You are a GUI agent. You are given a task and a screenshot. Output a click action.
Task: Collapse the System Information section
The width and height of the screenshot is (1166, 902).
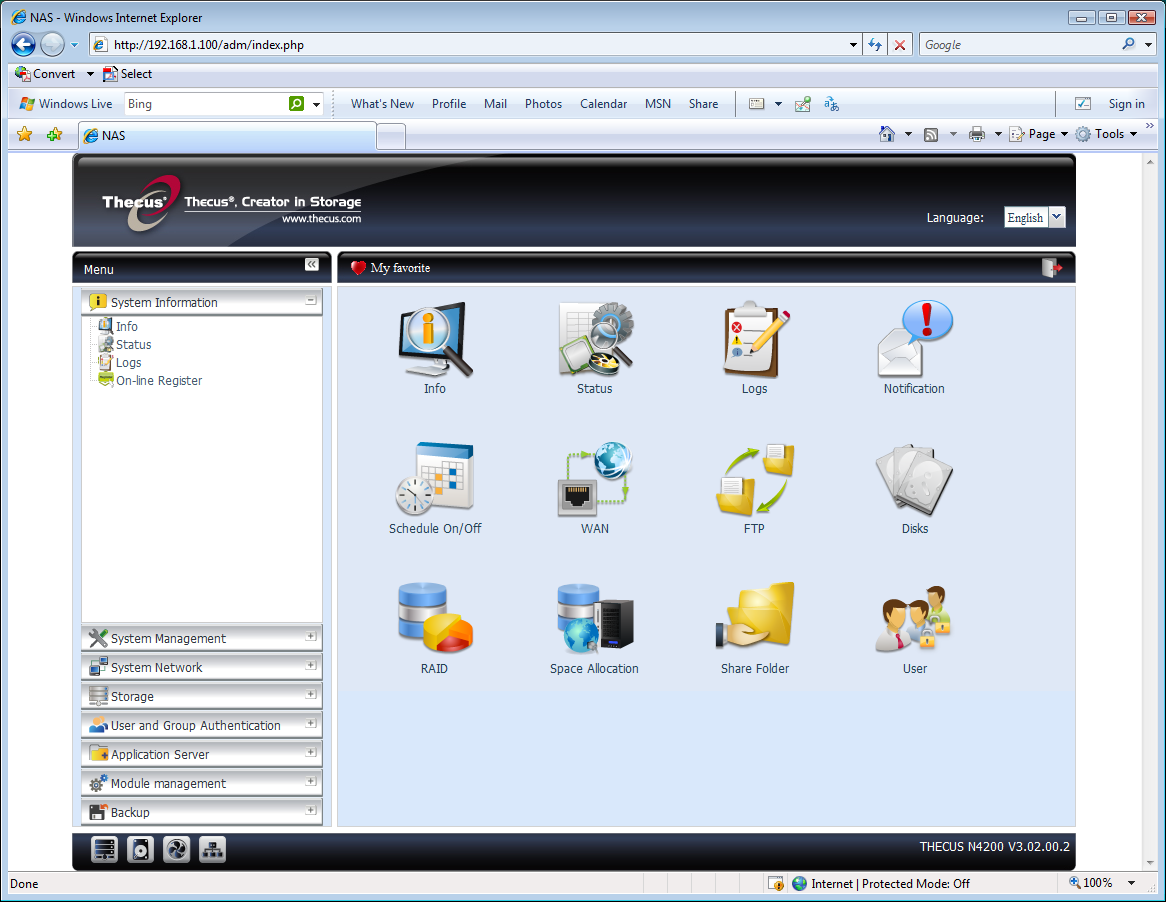(311, 301)
